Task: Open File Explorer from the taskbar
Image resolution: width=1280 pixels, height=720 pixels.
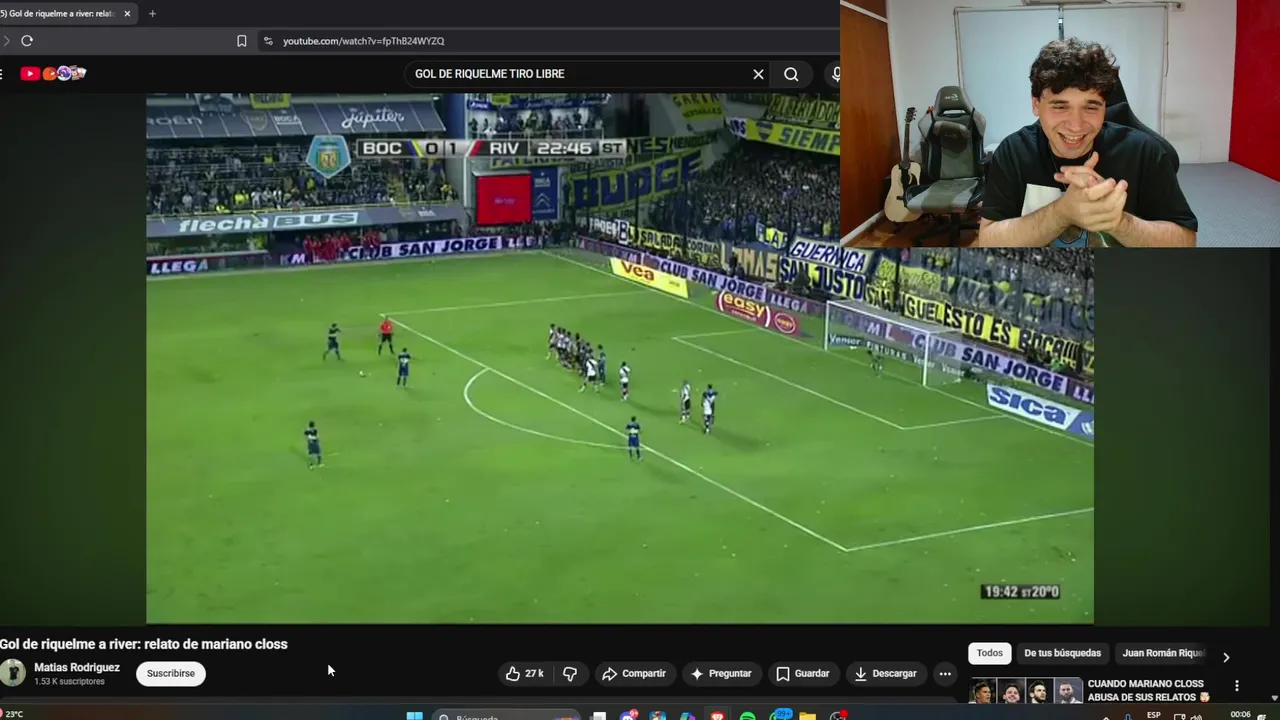Action: (807, 716)
